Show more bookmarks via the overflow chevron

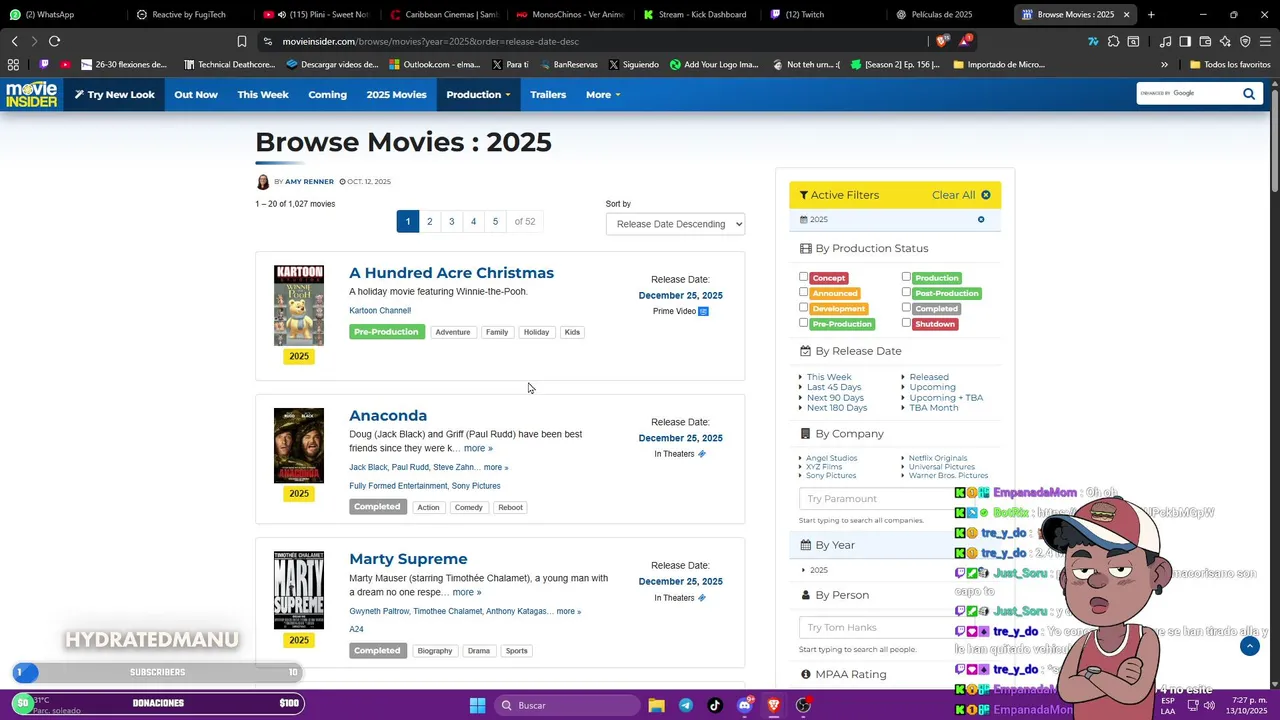pyautogui.click(x=1164, y=64)
